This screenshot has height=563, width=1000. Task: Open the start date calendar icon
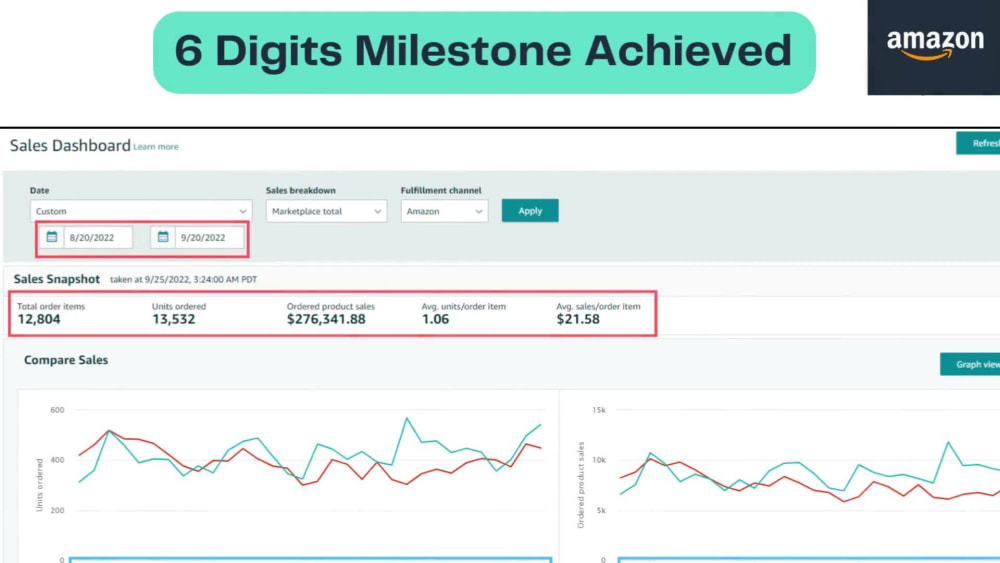coord(52,237)
